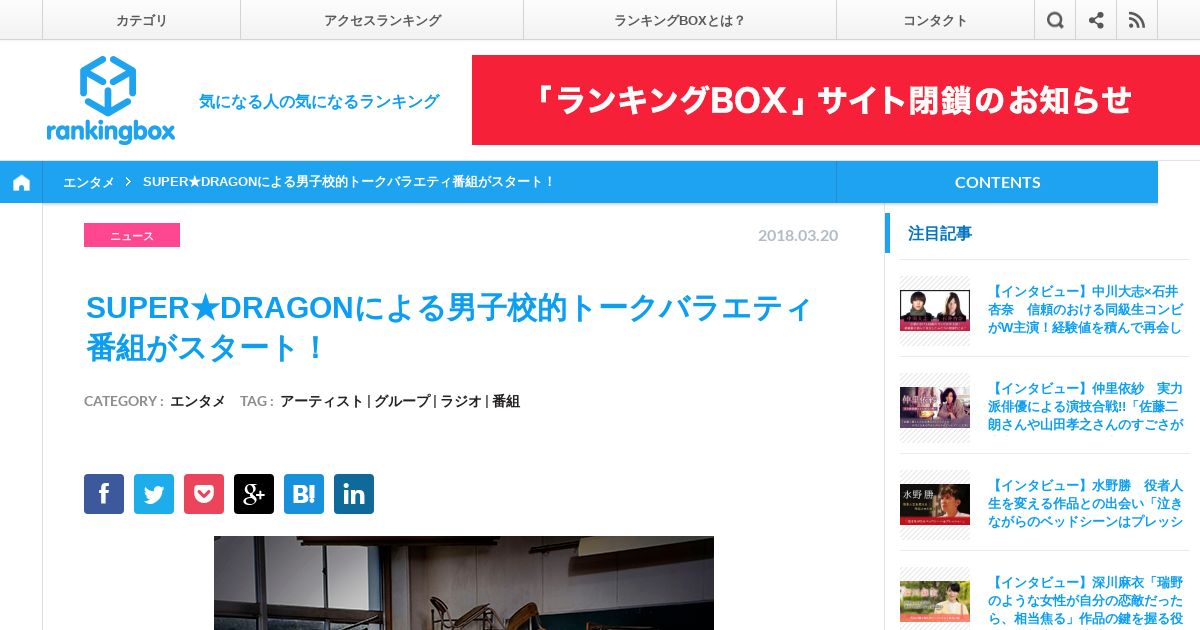Open the アーティスト tag
Viewport: 1200px width, 630px height.
pos(321,401)
